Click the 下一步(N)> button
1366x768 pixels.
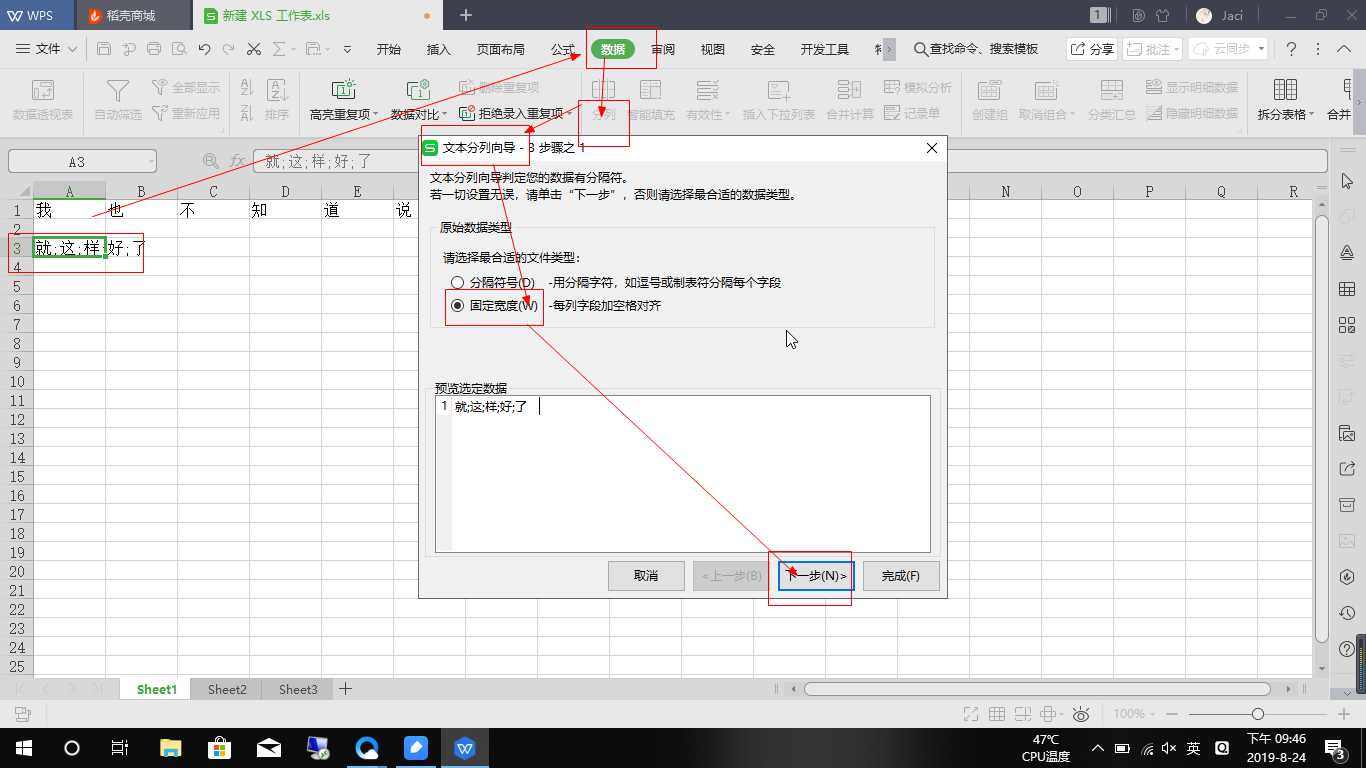(x=816, y=576)
